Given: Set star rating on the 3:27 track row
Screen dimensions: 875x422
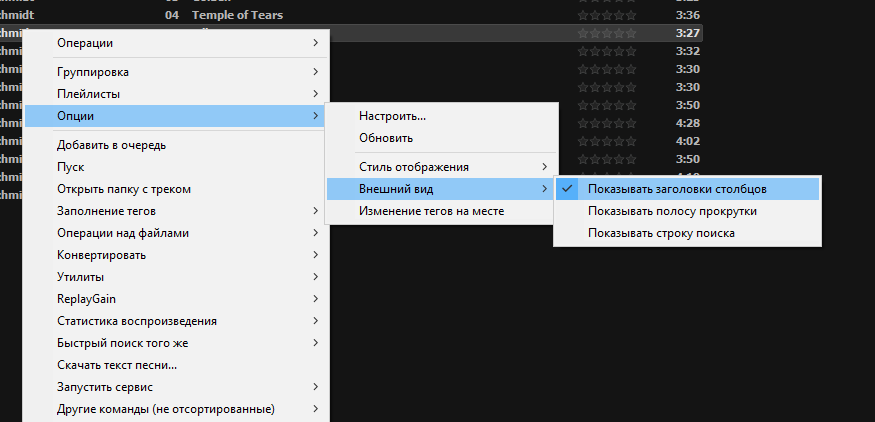Looking at the screenshot, I should point(607,33).
